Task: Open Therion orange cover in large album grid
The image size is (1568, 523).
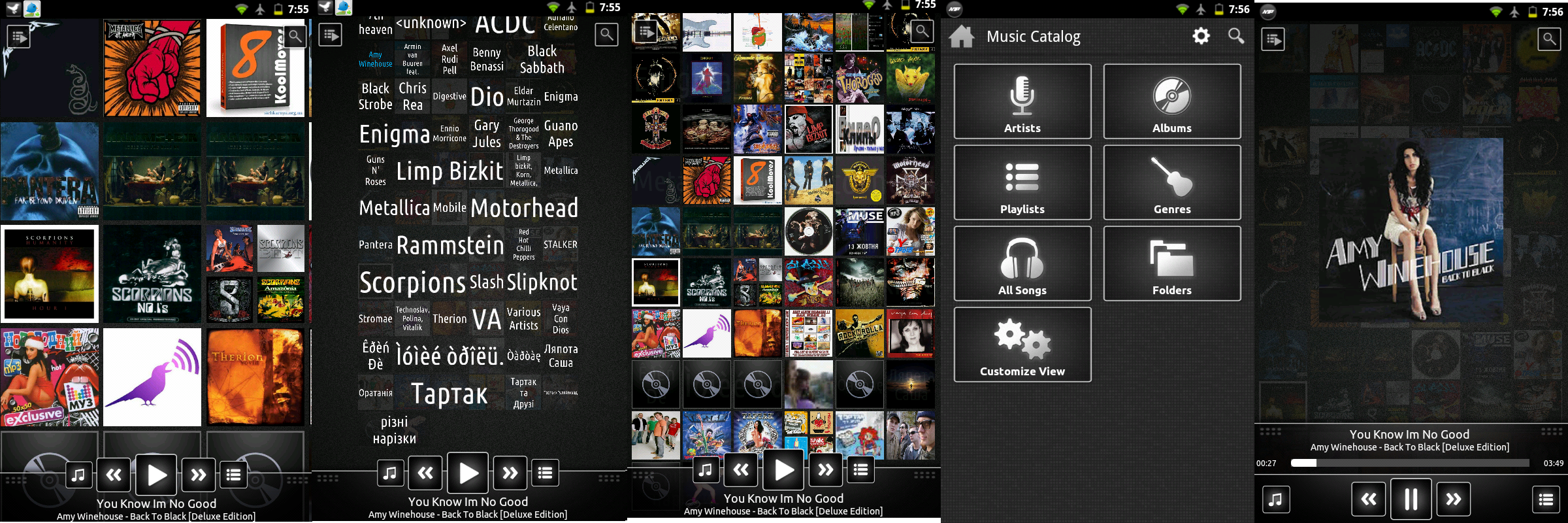Action: click(x=255, y=377)
